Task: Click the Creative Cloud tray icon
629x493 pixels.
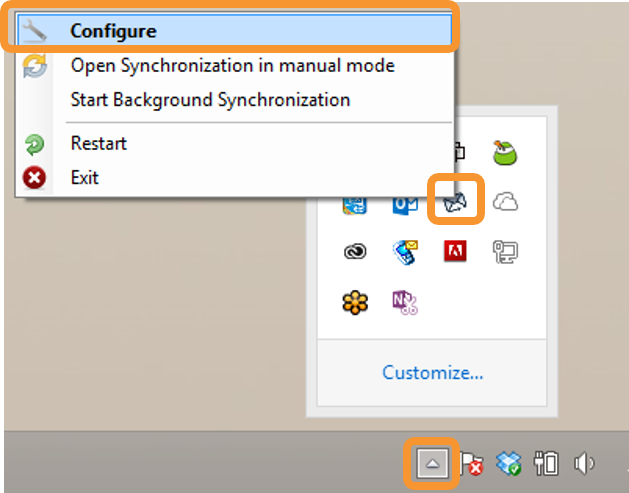Action: coord(355,252)
